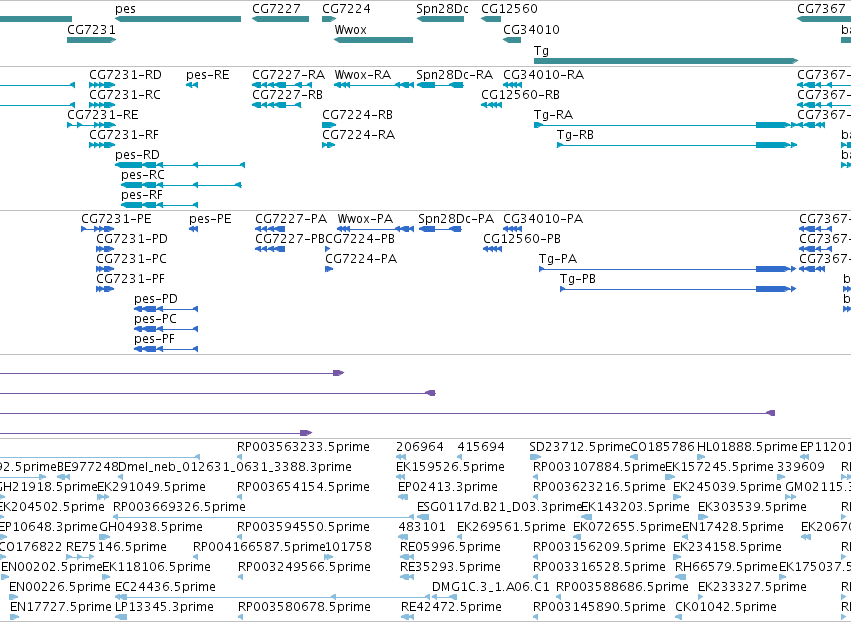Open the 206964 feature label
Image resolution: width=851 pixels, height=622 pixels.
[x=420, y=447]
